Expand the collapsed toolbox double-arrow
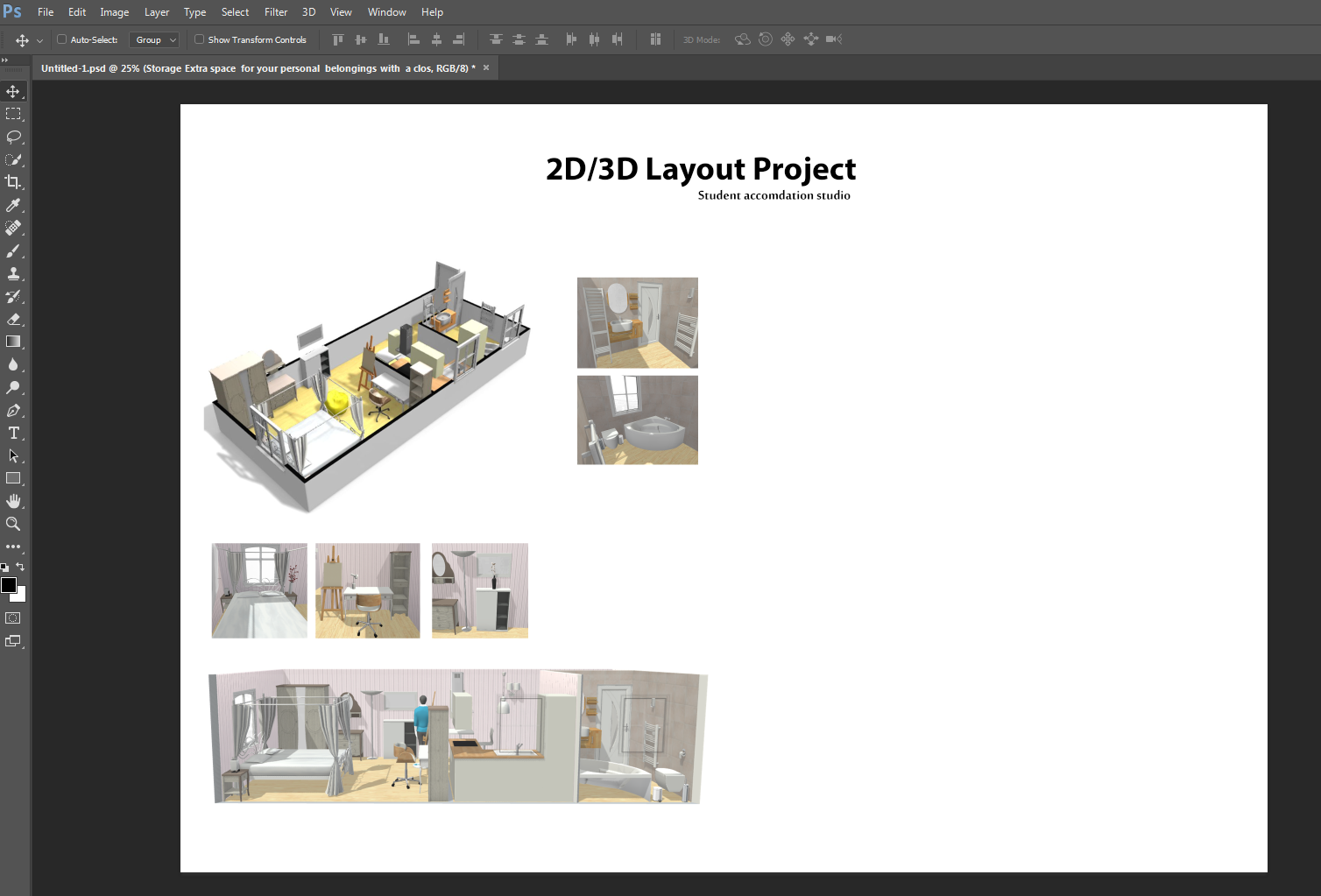The image size is (1321, 896). [5, 60]
